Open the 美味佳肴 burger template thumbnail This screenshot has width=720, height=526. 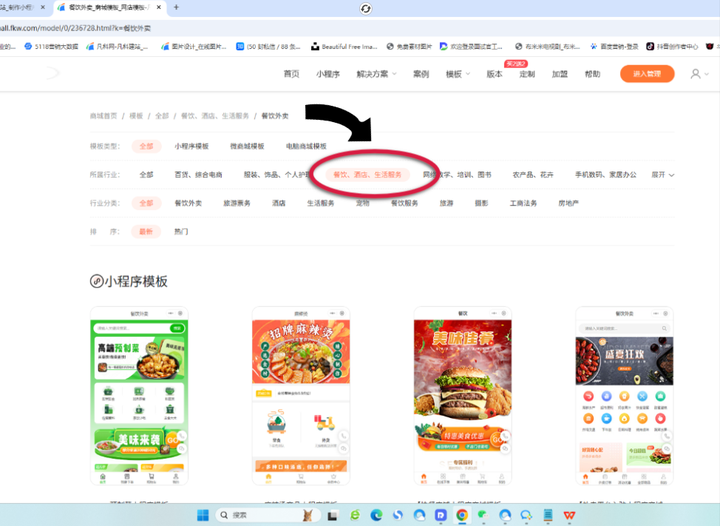click(463, 396)
